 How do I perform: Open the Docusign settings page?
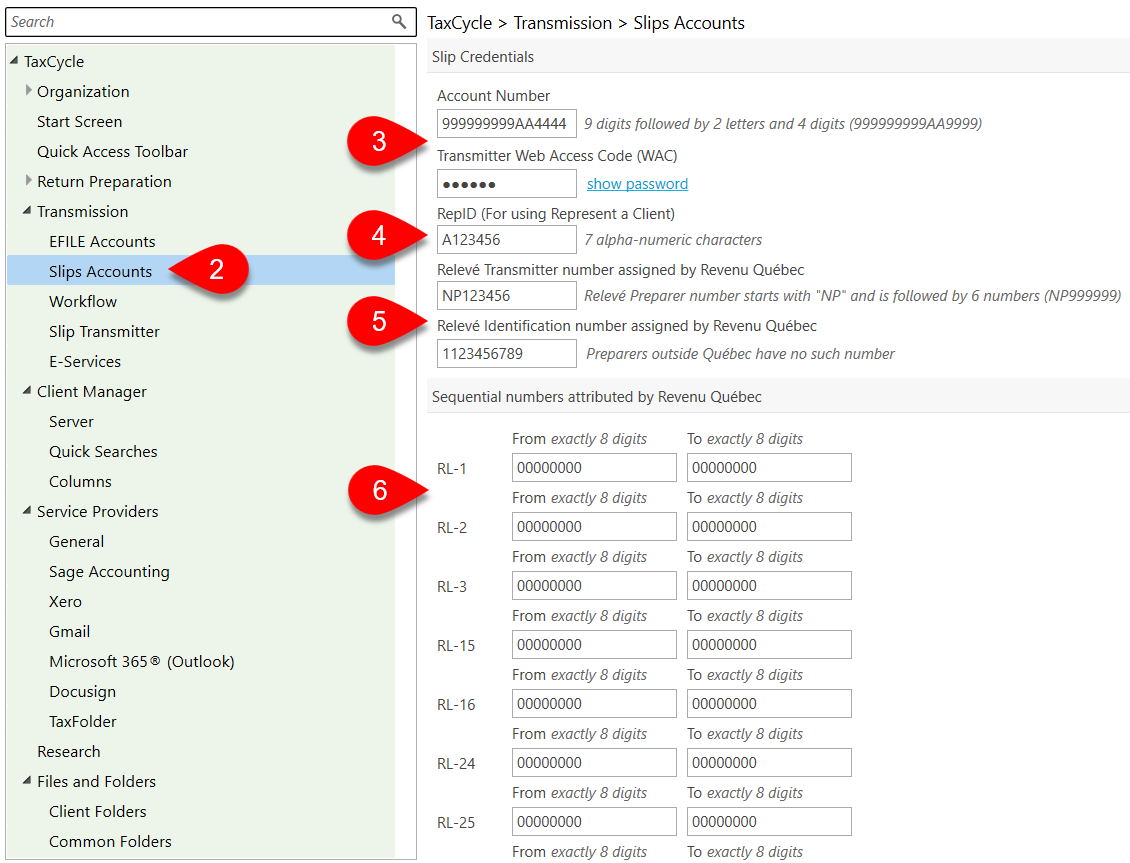82,692
